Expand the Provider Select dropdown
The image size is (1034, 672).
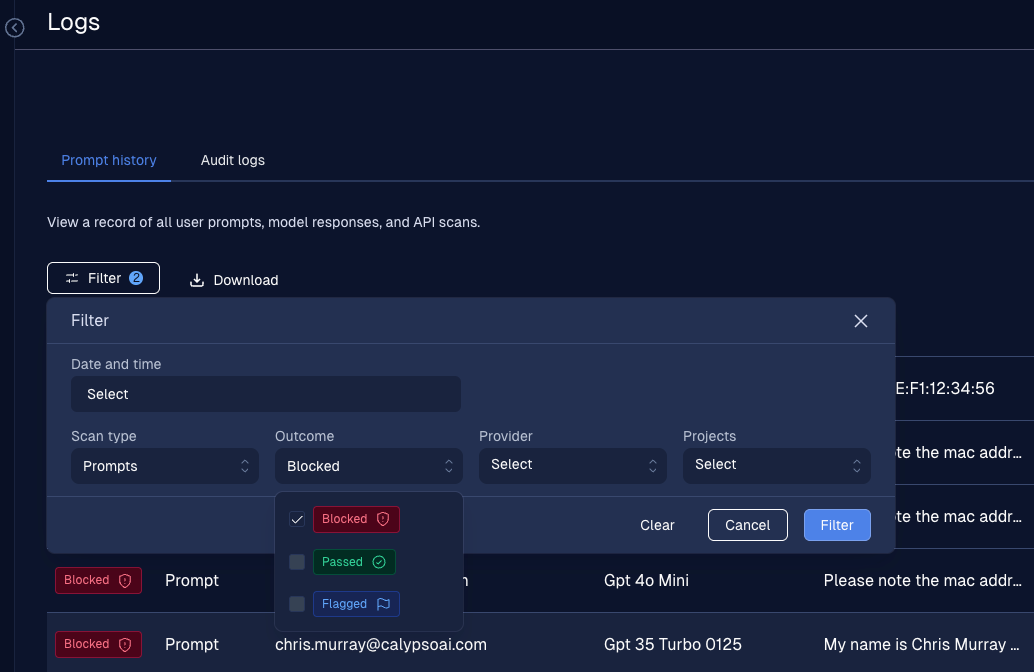pos(572,466)
